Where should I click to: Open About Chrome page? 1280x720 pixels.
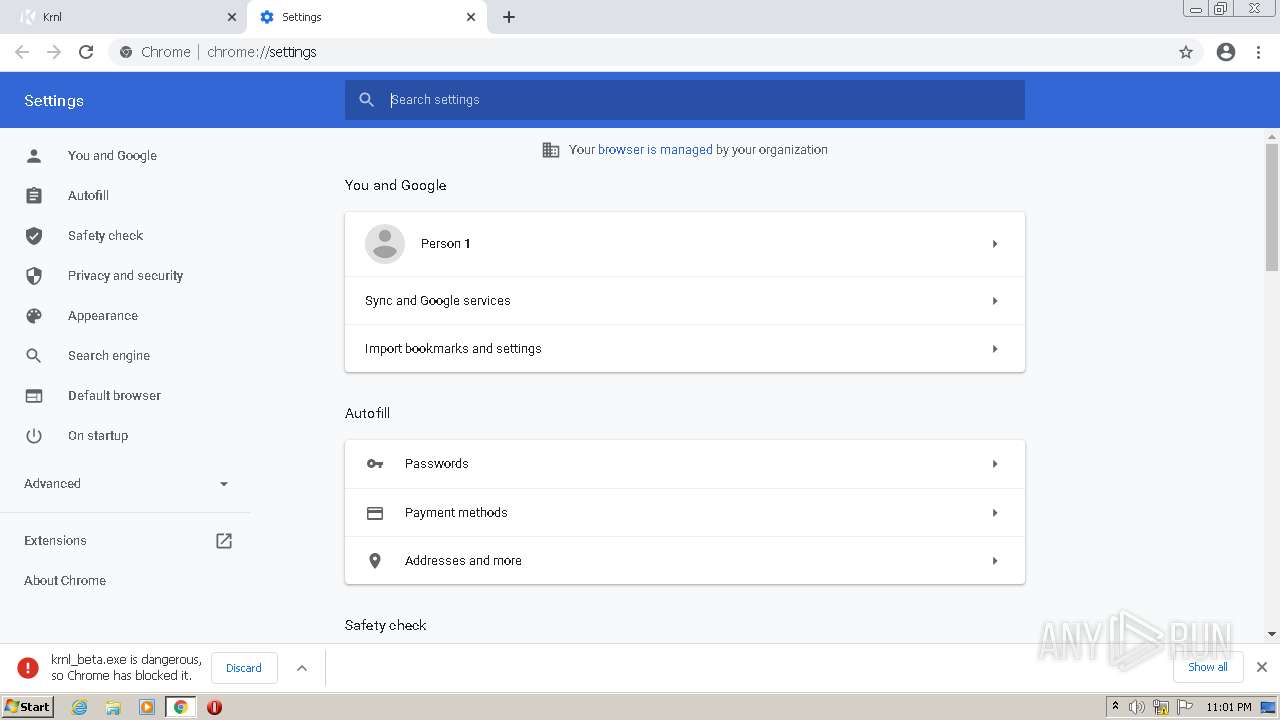point(65,581)
